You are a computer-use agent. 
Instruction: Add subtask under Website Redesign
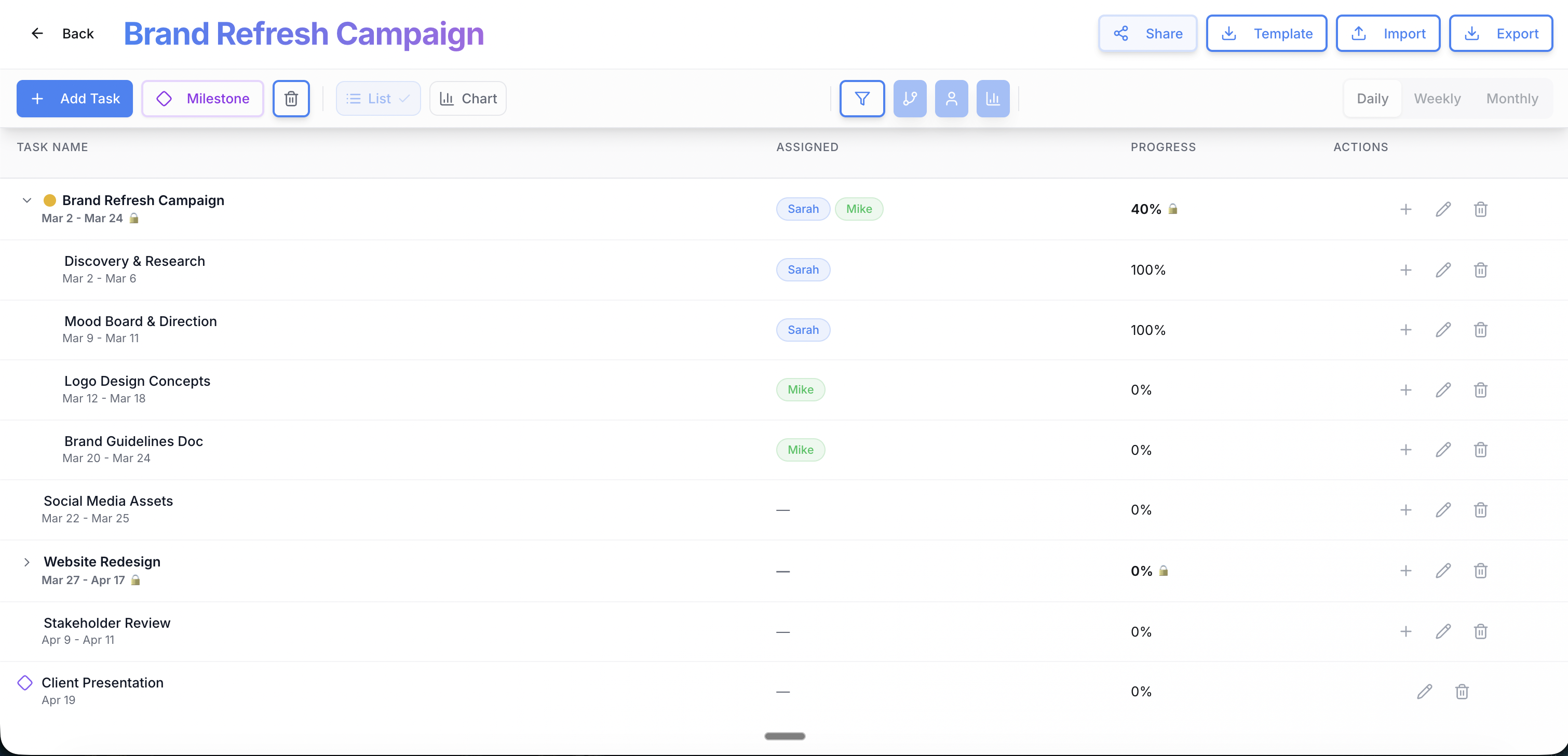(1405, 571)
